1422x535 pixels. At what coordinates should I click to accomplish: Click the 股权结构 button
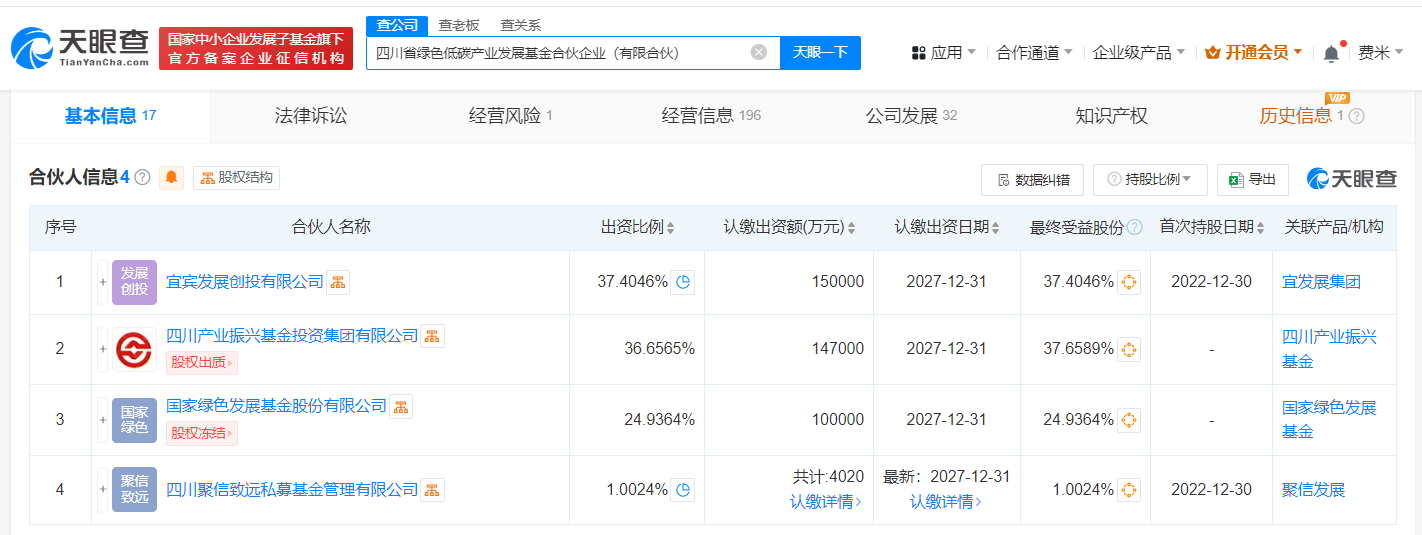coord(236,178)
